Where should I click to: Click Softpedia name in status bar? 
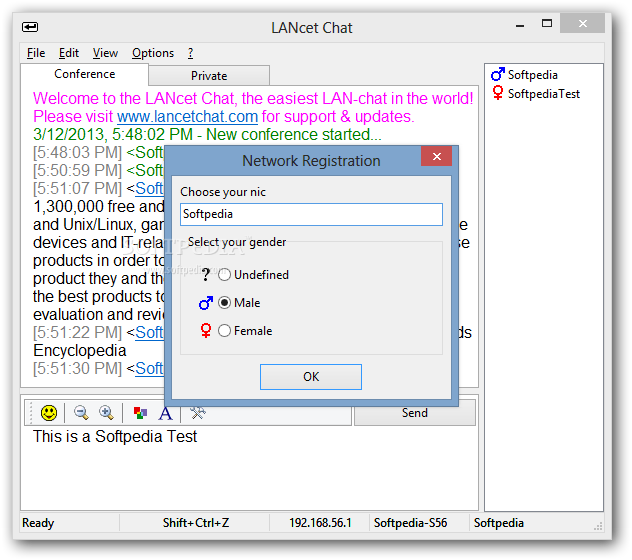(499, 523)
